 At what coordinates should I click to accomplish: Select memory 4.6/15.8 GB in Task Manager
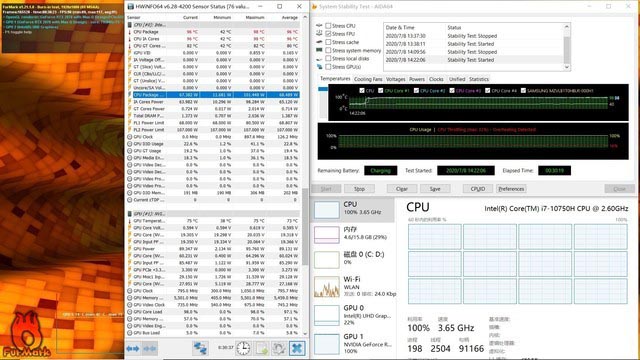(x=353, y=234)
